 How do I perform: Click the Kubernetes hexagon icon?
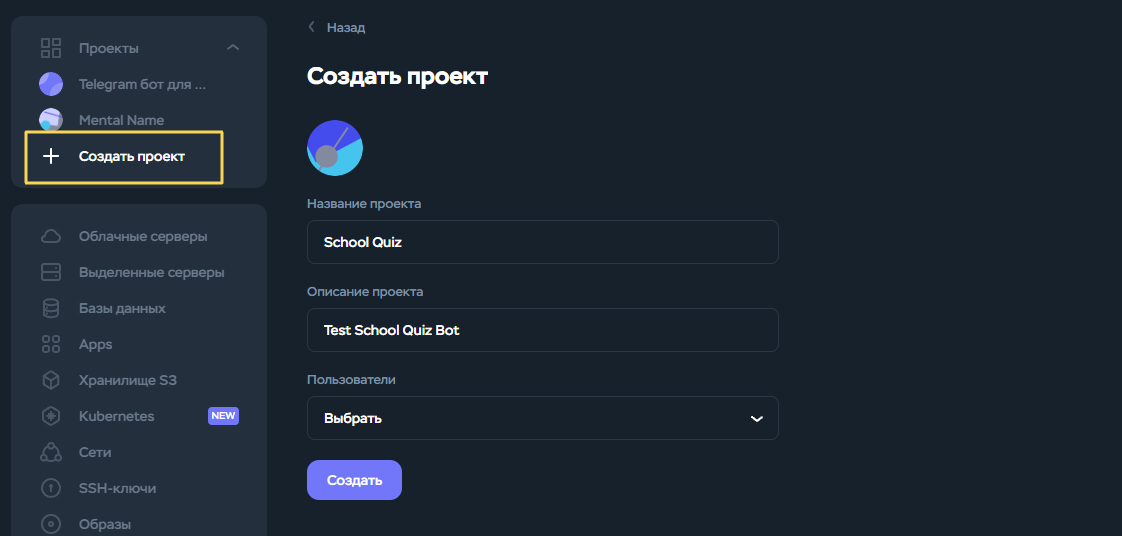(x=51, y=416)
